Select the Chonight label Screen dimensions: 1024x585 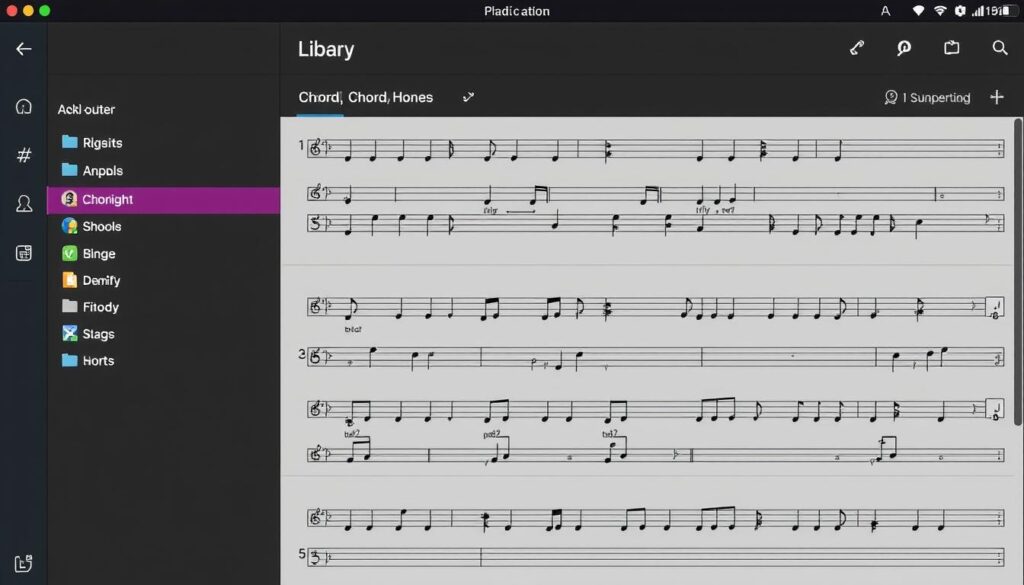tap(108, 199)
